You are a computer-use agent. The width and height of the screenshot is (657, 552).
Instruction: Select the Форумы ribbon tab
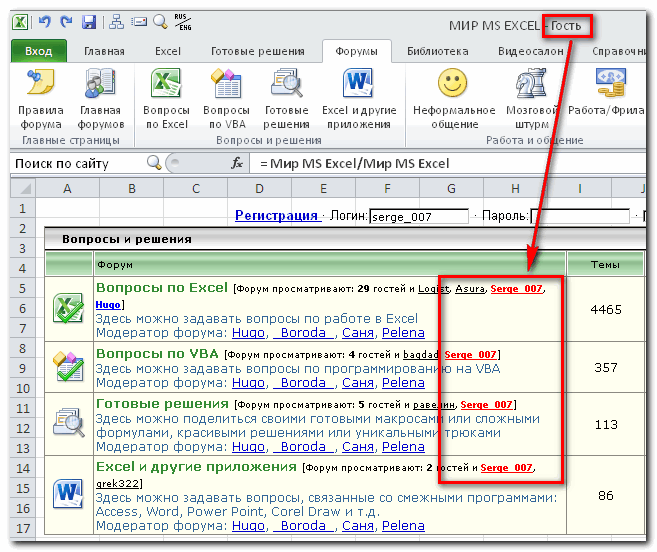coord(357,51)
